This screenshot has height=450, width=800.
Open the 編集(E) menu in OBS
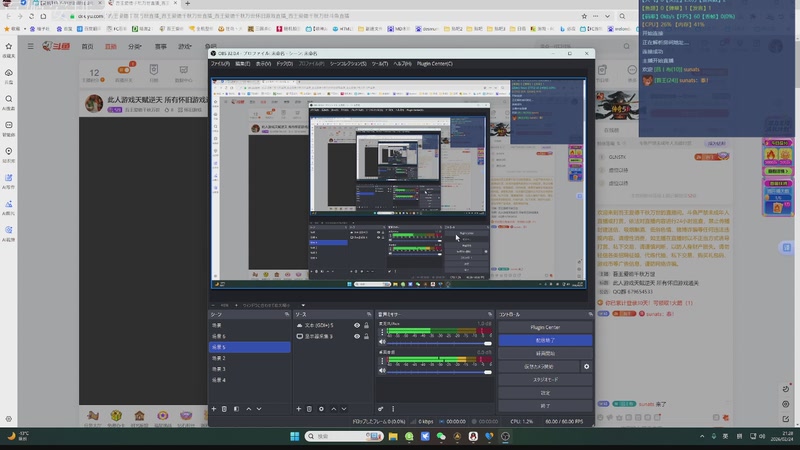[243, 64]
